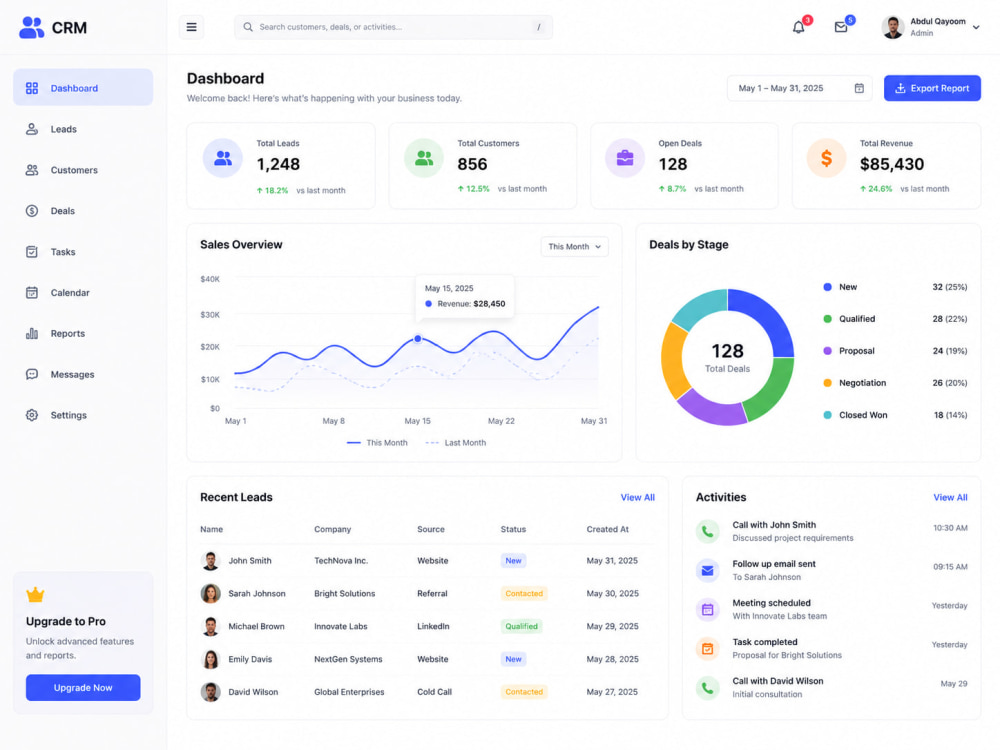The height and width of the screenshot is (750, 1000).
Task: Open the Tasks sidebar item
Action: 83,251
